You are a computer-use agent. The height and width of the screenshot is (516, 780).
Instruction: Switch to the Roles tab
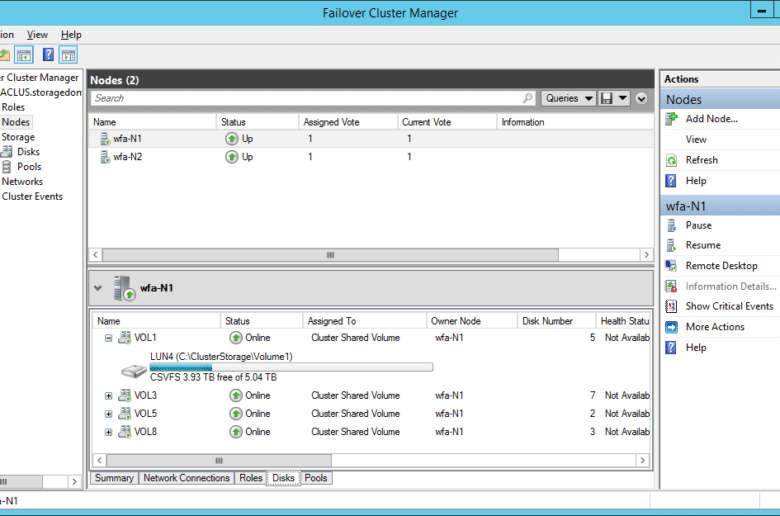(251, 478)
